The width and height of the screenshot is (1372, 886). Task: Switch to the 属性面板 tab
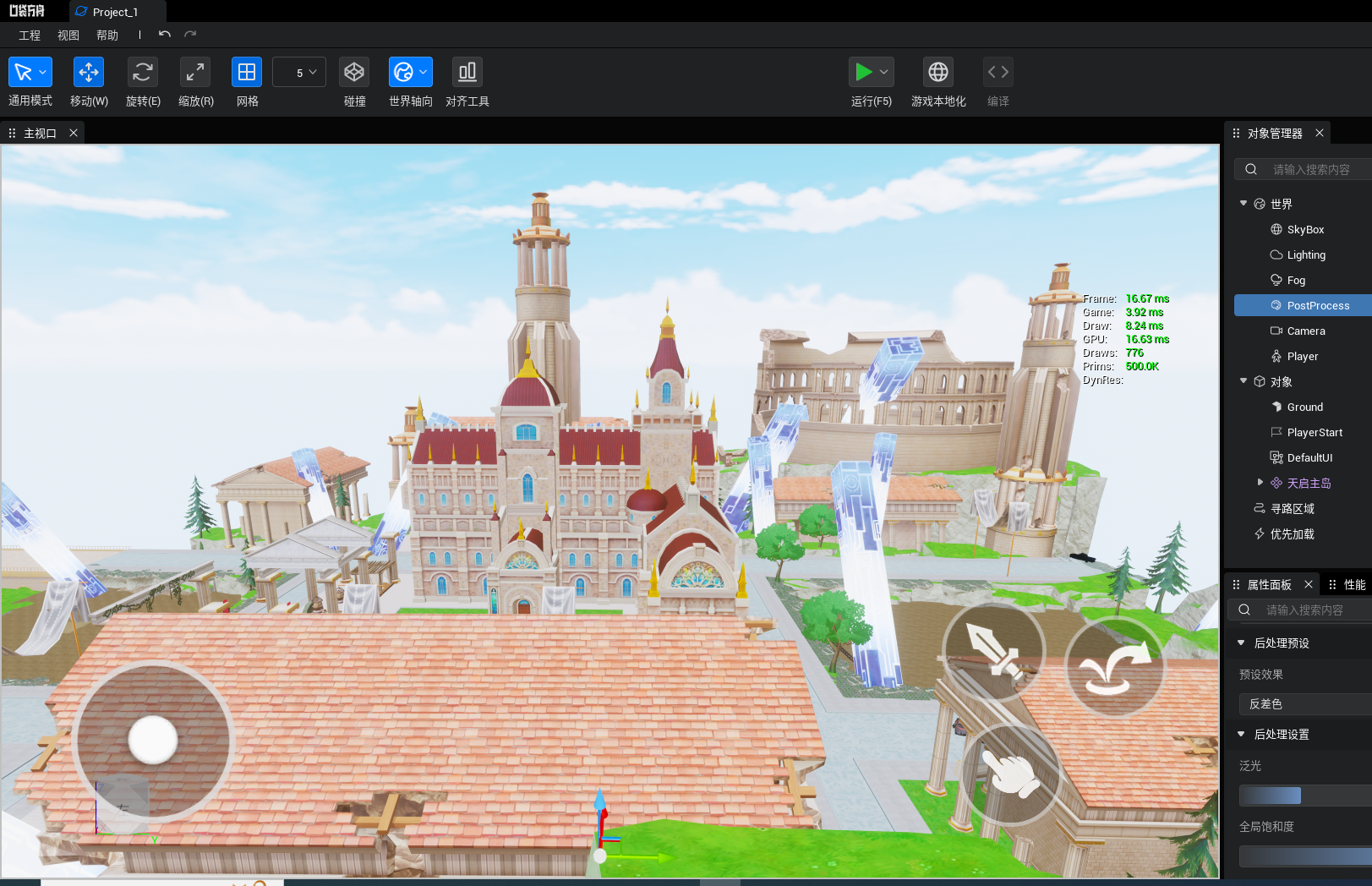pyautogui.click(x=1269, y=585)
